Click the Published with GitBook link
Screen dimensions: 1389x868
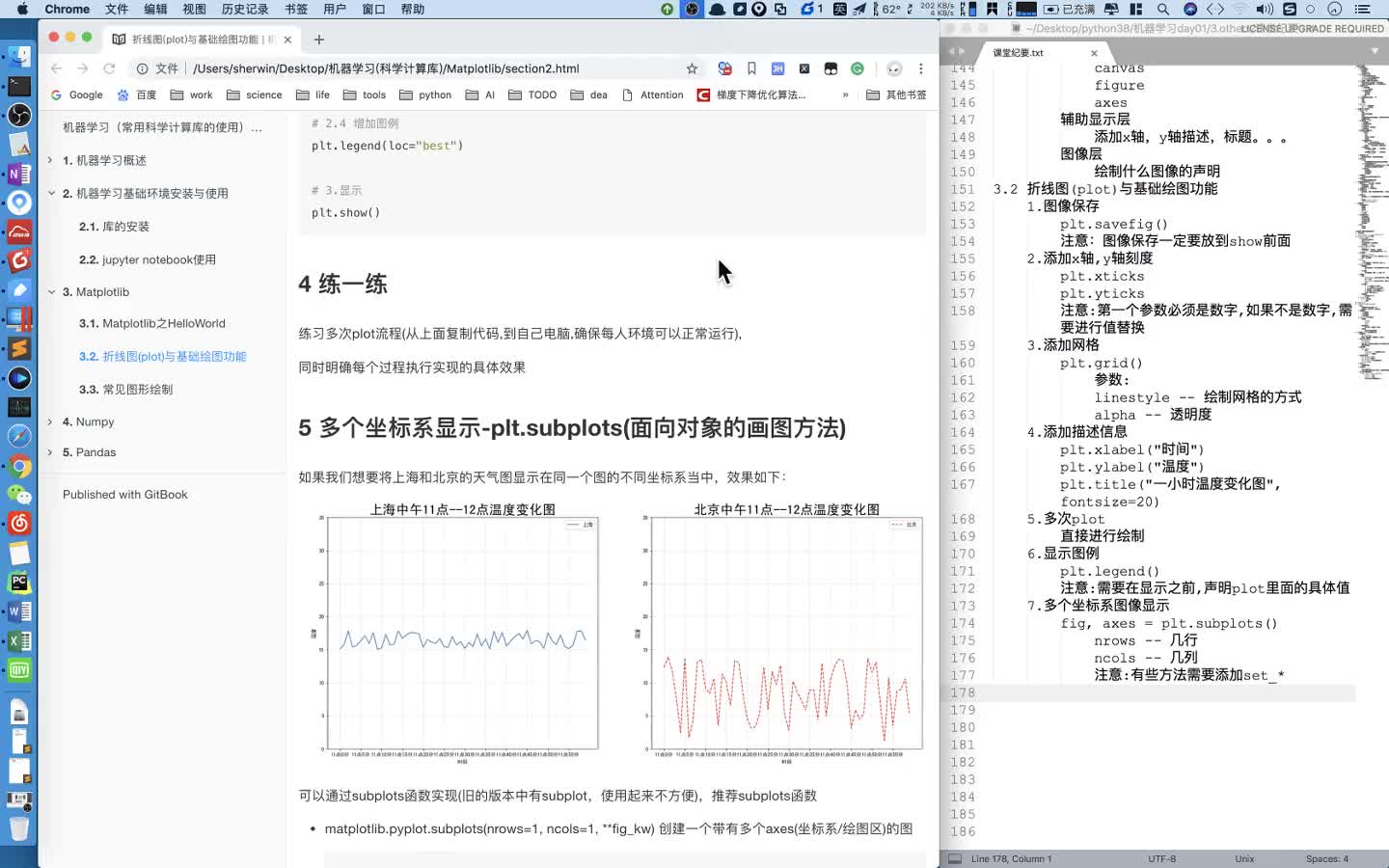[125, 494]
